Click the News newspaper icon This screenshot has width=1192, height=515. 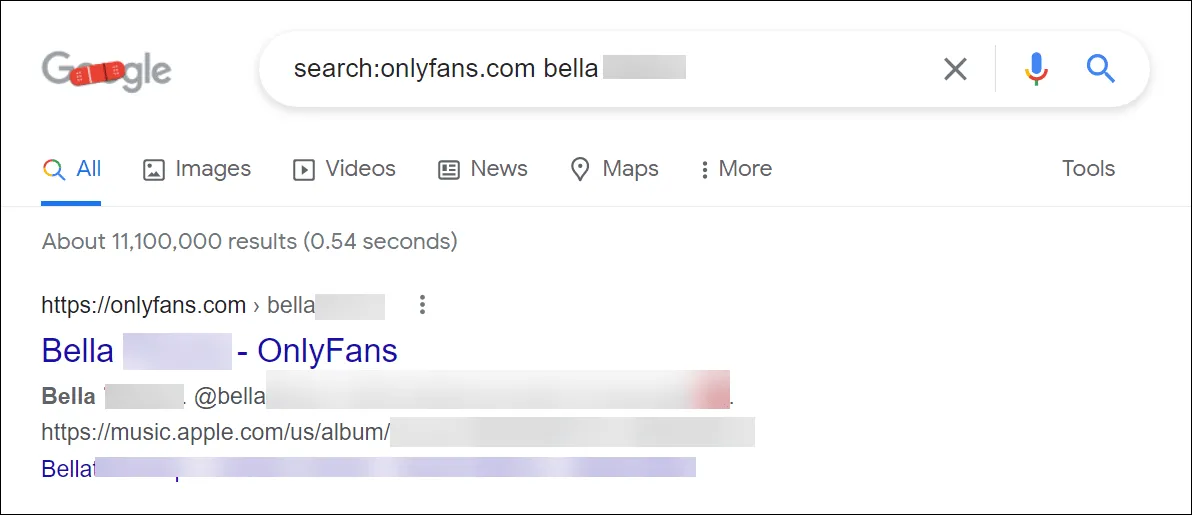449,169
